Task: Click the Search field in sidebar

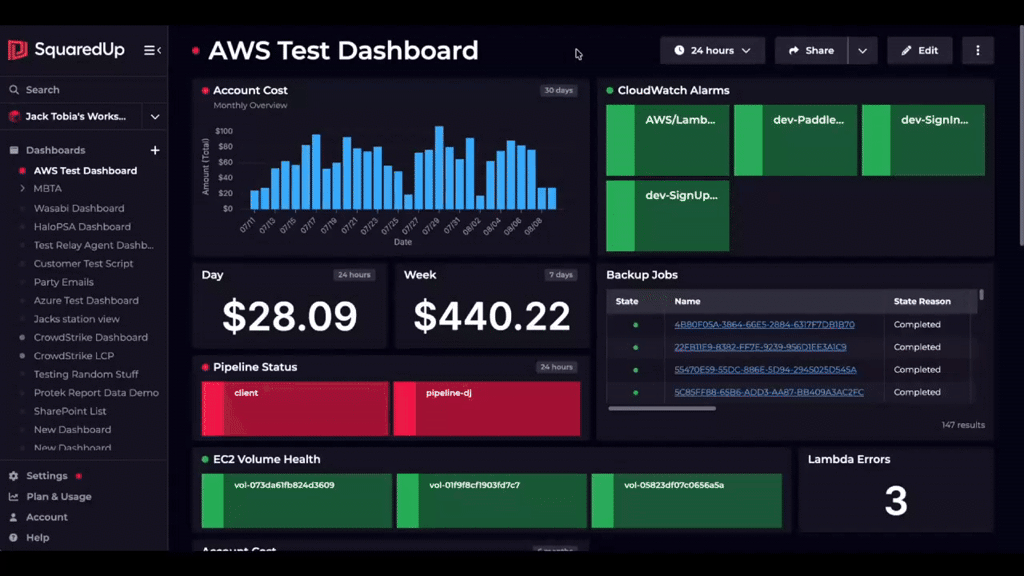Action: pyautogui.click(x=84, y=89)
